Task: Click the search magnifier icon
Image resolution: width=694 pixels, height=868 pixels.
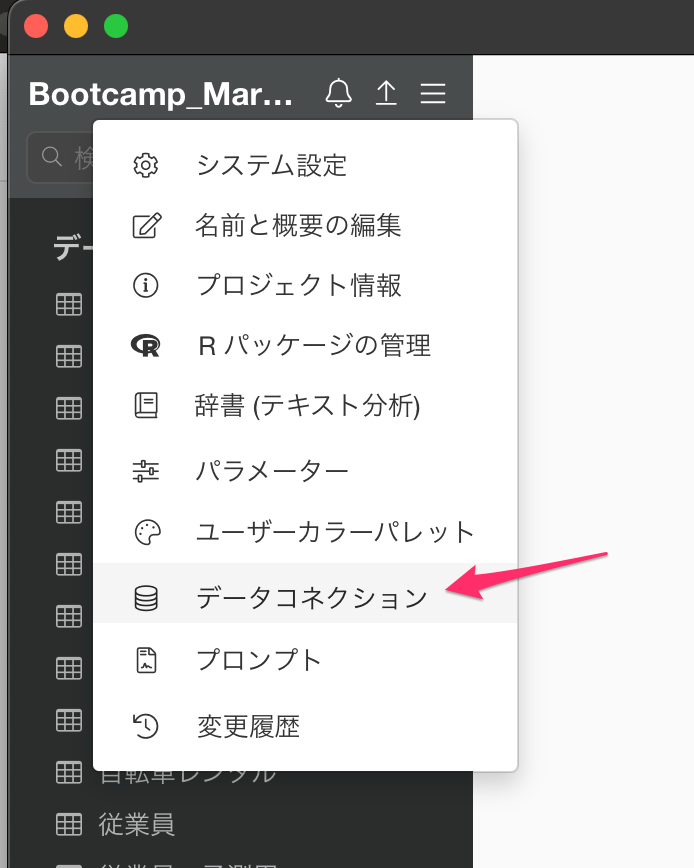Action: coord(51,157)
